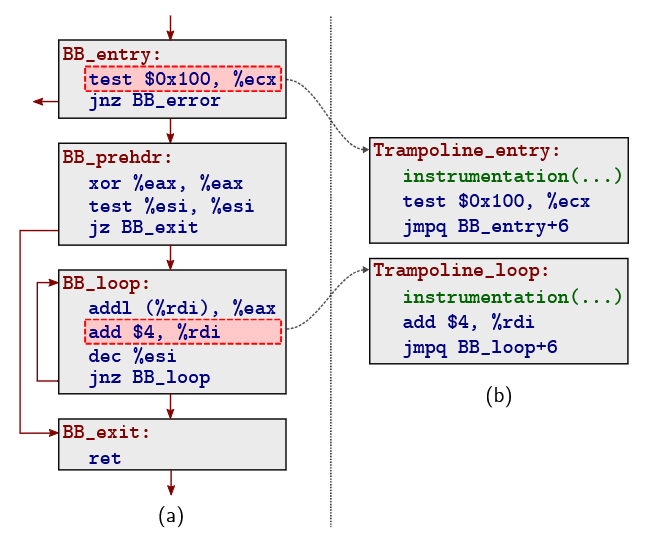Viewport: 650px width, 540px height.
Task: Click the (b) subfigure caption
Action: click(499, 396)
